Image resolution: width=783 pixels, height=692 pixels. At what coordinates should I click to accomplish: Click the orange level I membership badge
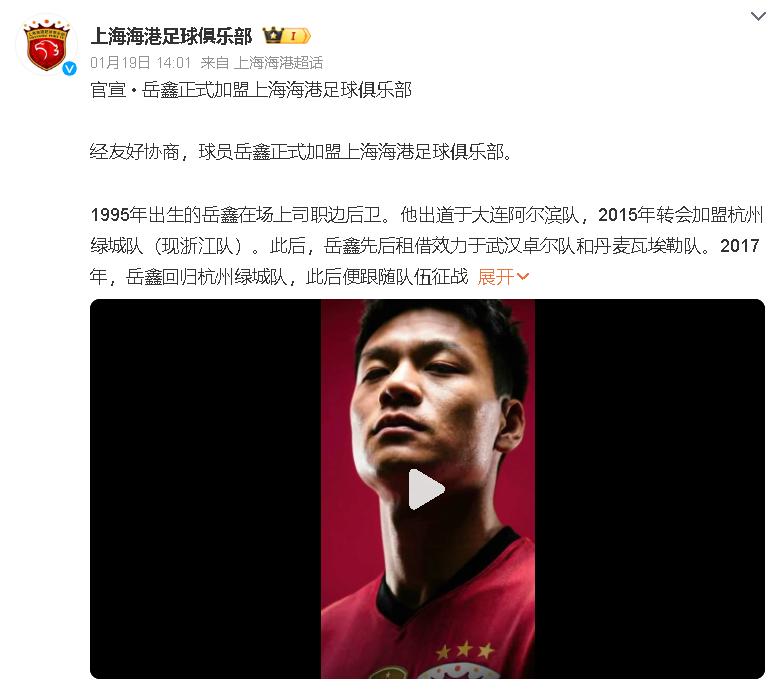298,36
